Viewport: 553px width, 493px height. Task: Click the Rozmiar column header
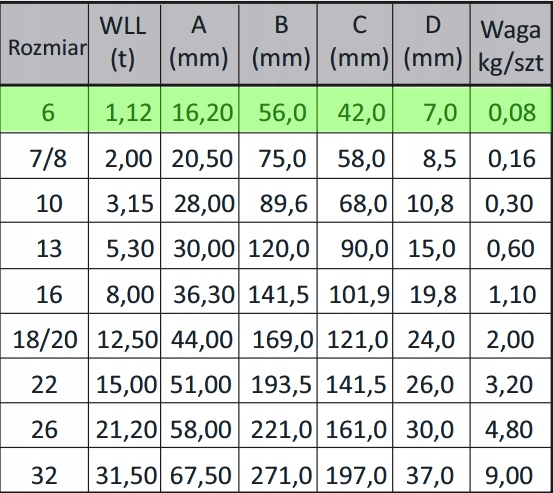[44, 44]
